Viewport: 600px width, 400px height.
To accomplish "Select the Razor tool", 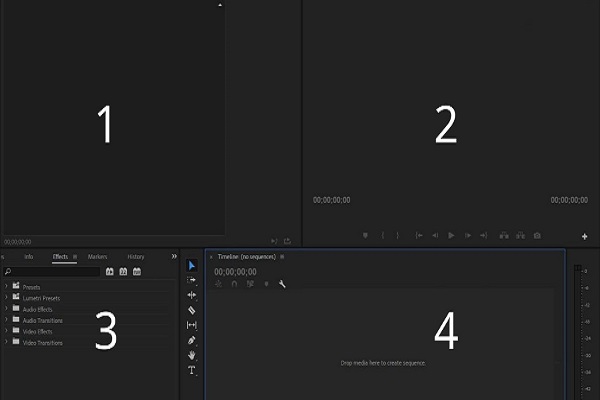I will point(192,310).
